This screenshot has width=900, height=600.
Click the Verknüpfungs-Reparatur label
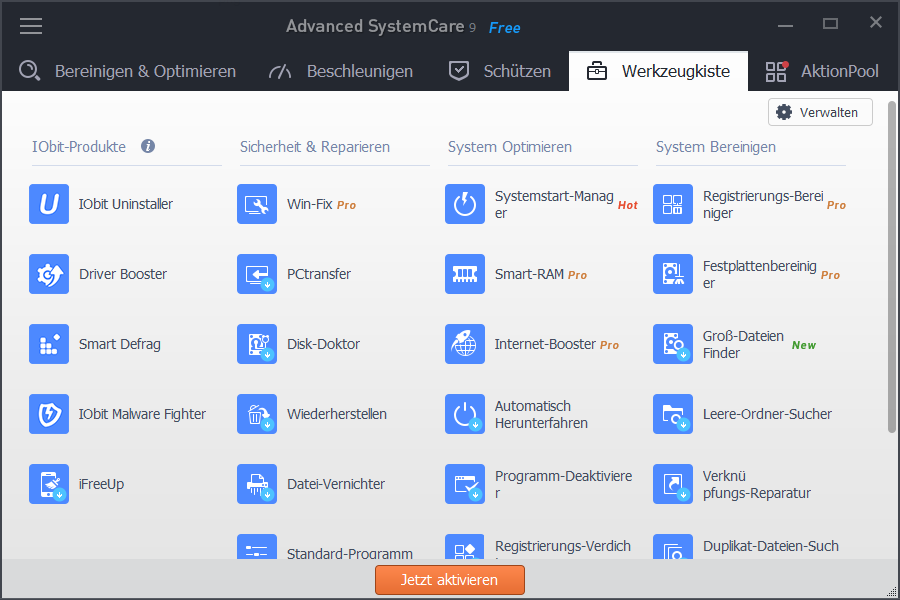[757, 485]
